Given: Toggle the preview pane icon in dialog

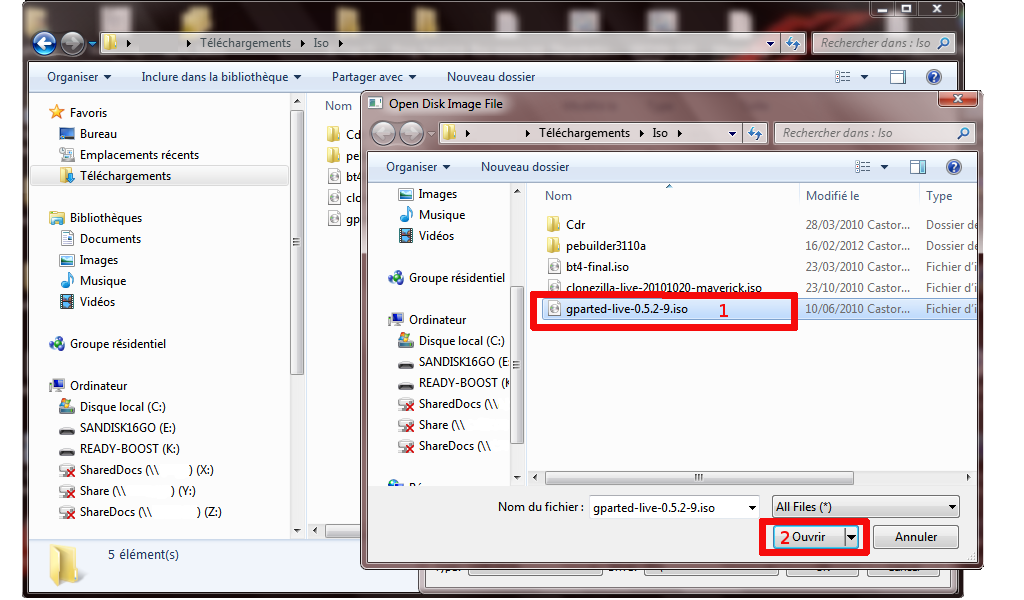Looking at the screenshot, I should (x=917, y=167).
